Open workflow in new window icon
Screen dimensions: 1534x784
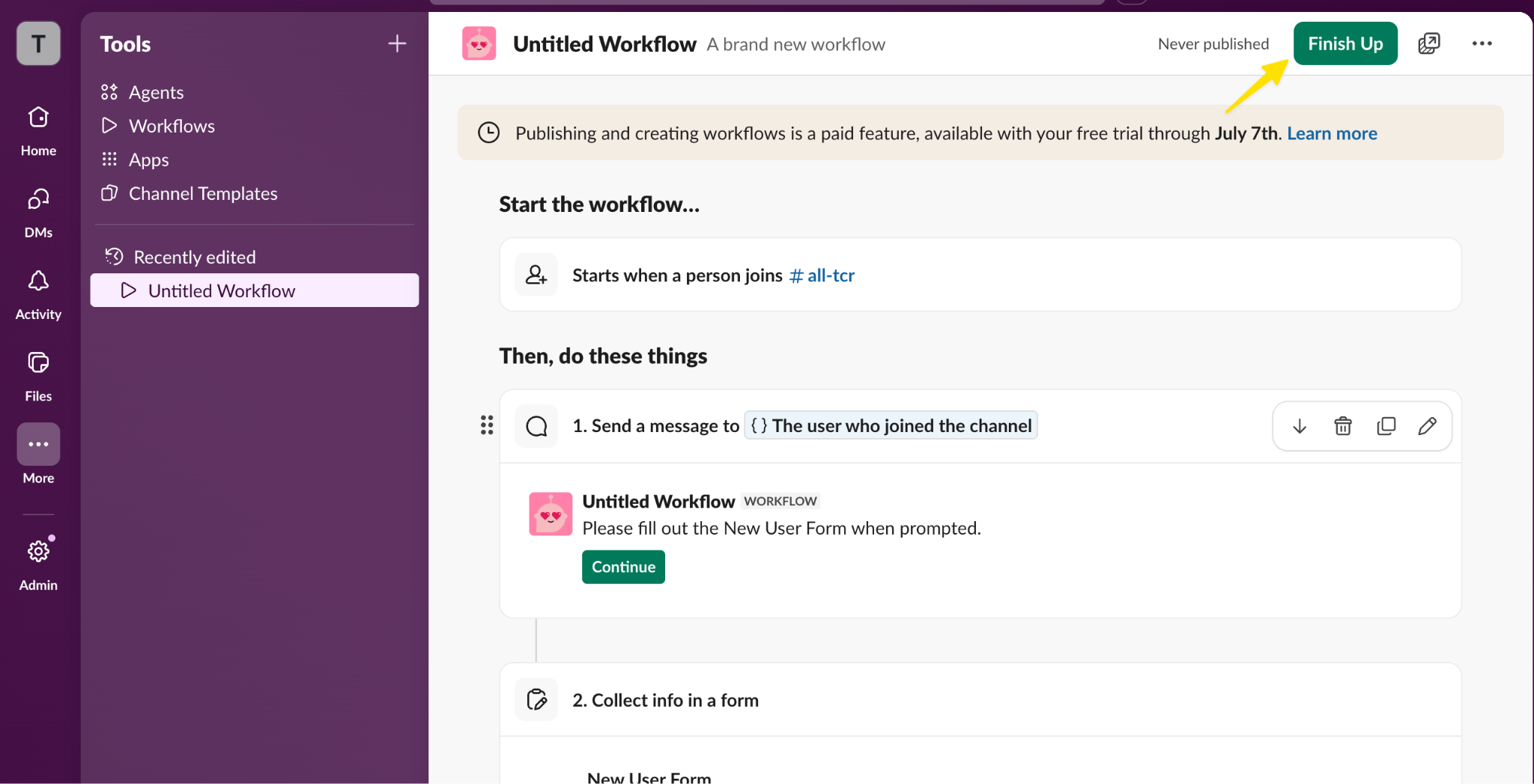(x=1429, y=43)
